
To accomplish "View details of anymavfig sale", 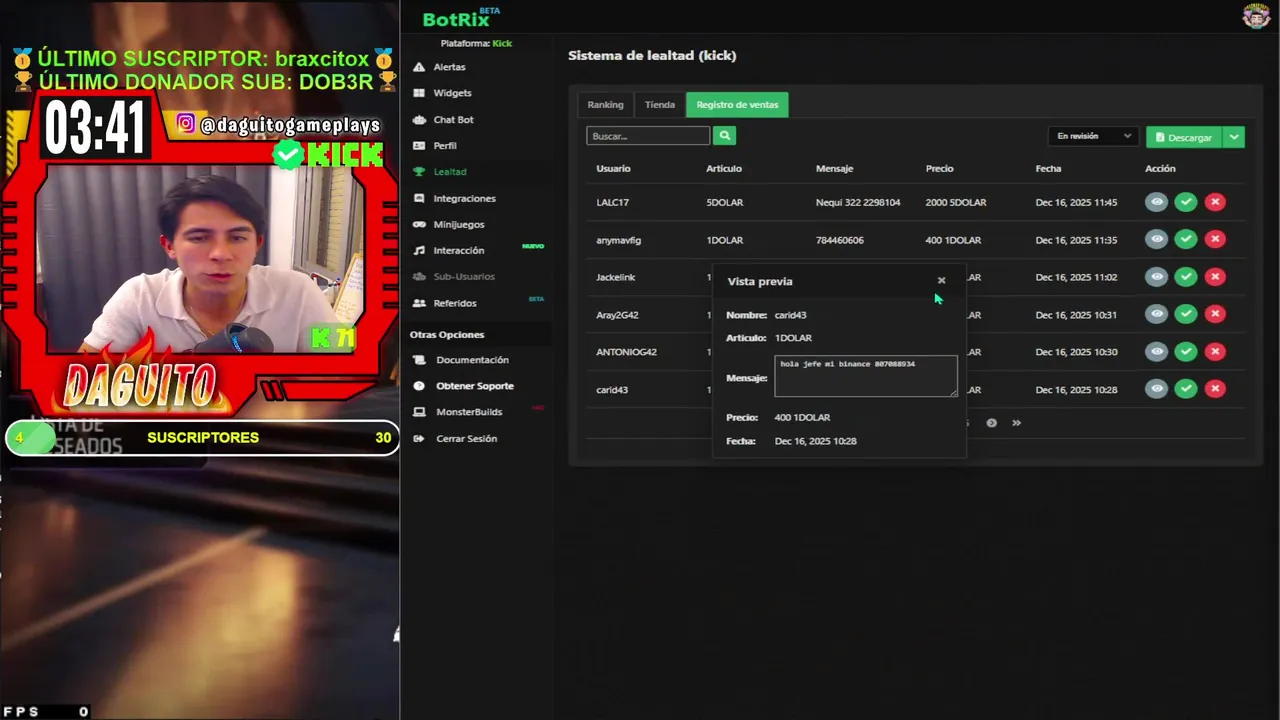I will [x=1156, y=239].
